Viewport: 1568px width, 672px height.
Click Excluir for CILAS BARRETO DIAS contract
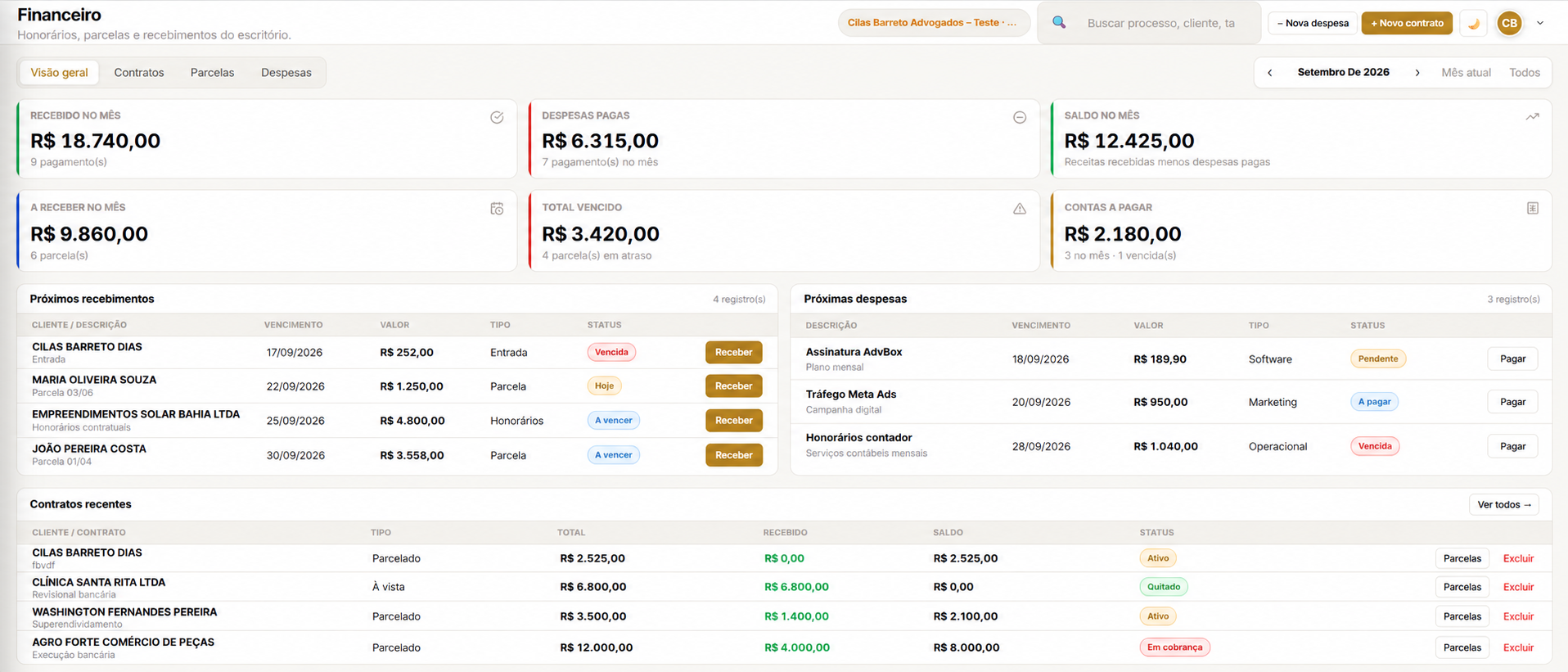(1518, 558)
